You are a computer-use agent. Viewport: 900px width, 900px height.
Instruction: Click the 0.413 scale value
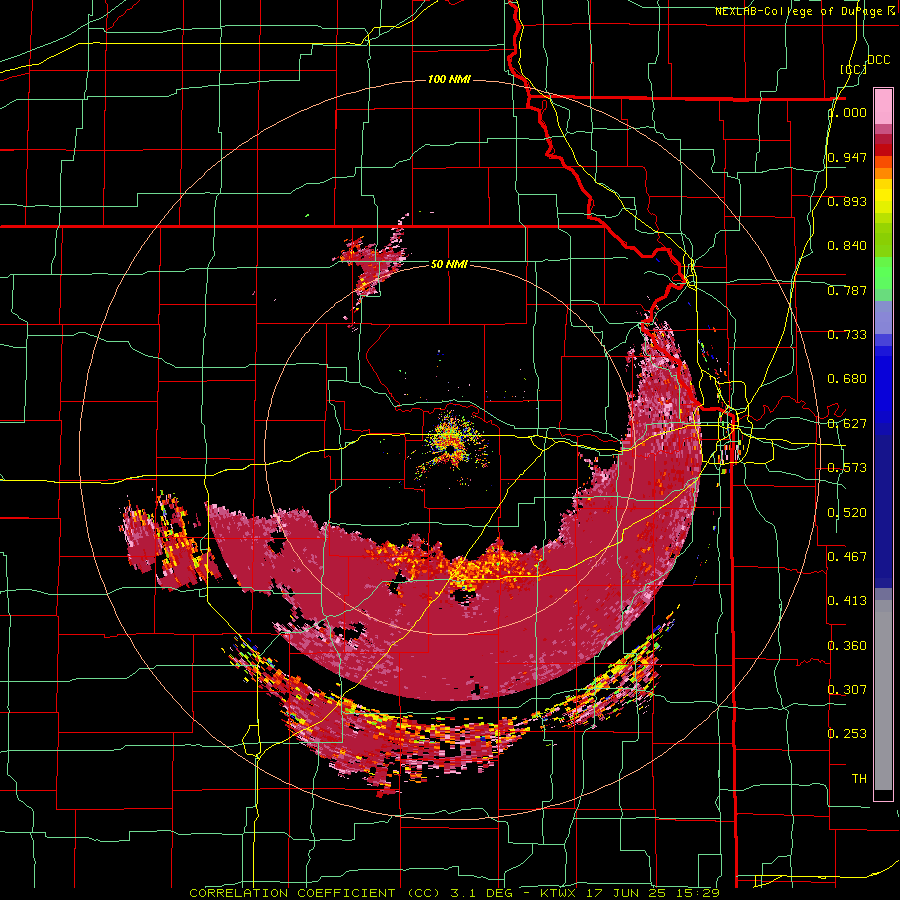[847, 601]
